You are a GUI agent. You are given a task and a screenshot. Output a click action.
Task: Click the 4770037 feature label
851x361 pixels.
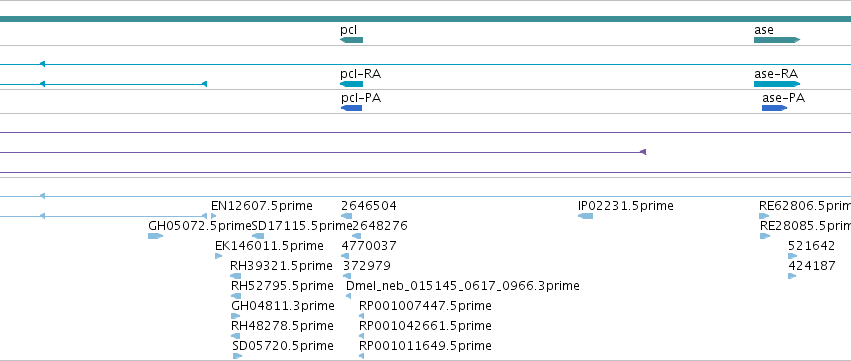click(x=369, y=245)
